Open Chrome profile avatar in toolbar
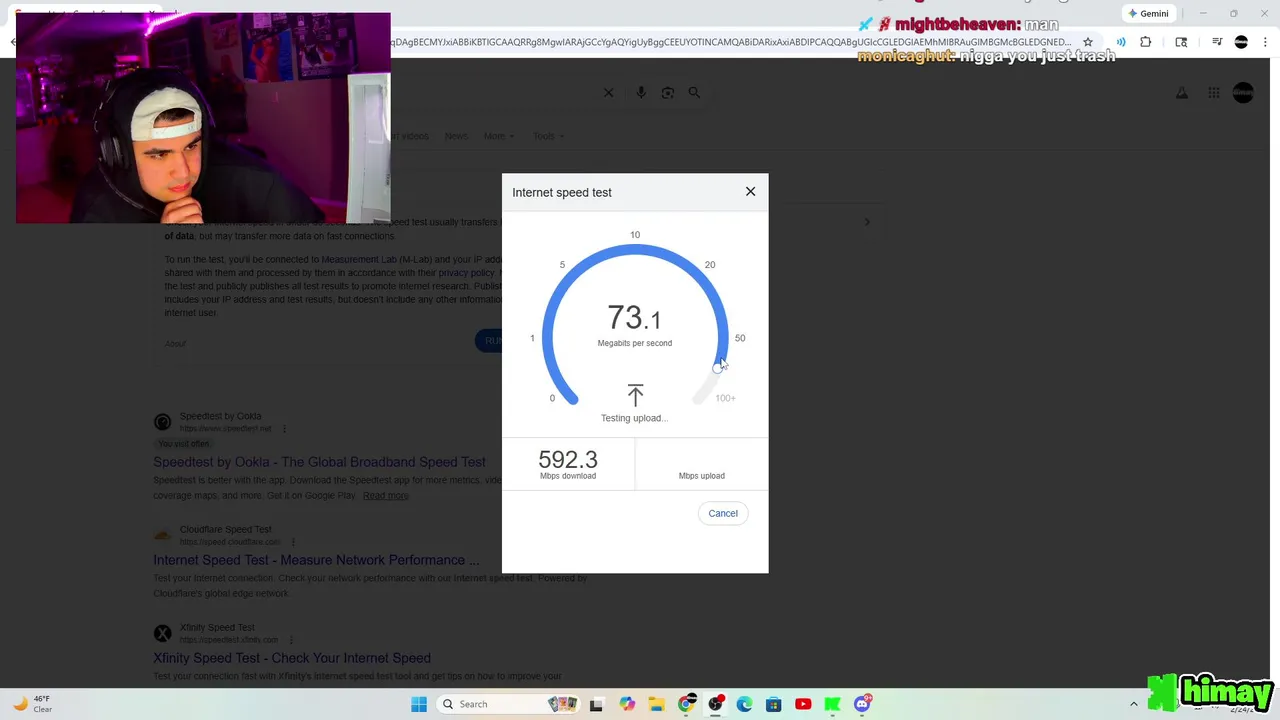This screenshot has height=720, width=1280. pos(1241,42)
